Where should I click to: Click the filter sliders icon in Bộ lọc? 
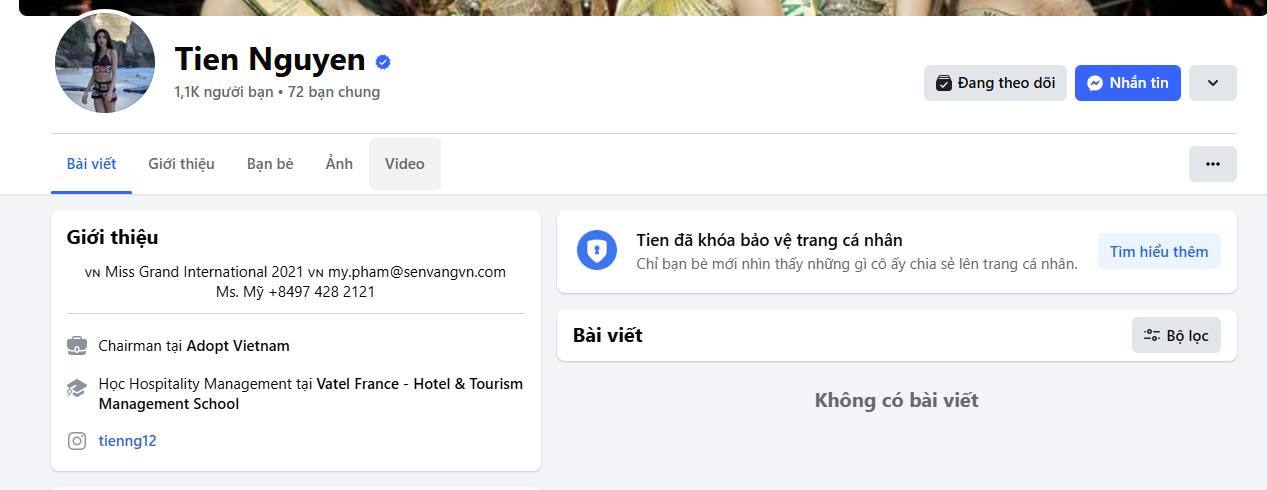(x=1152, y=336)
